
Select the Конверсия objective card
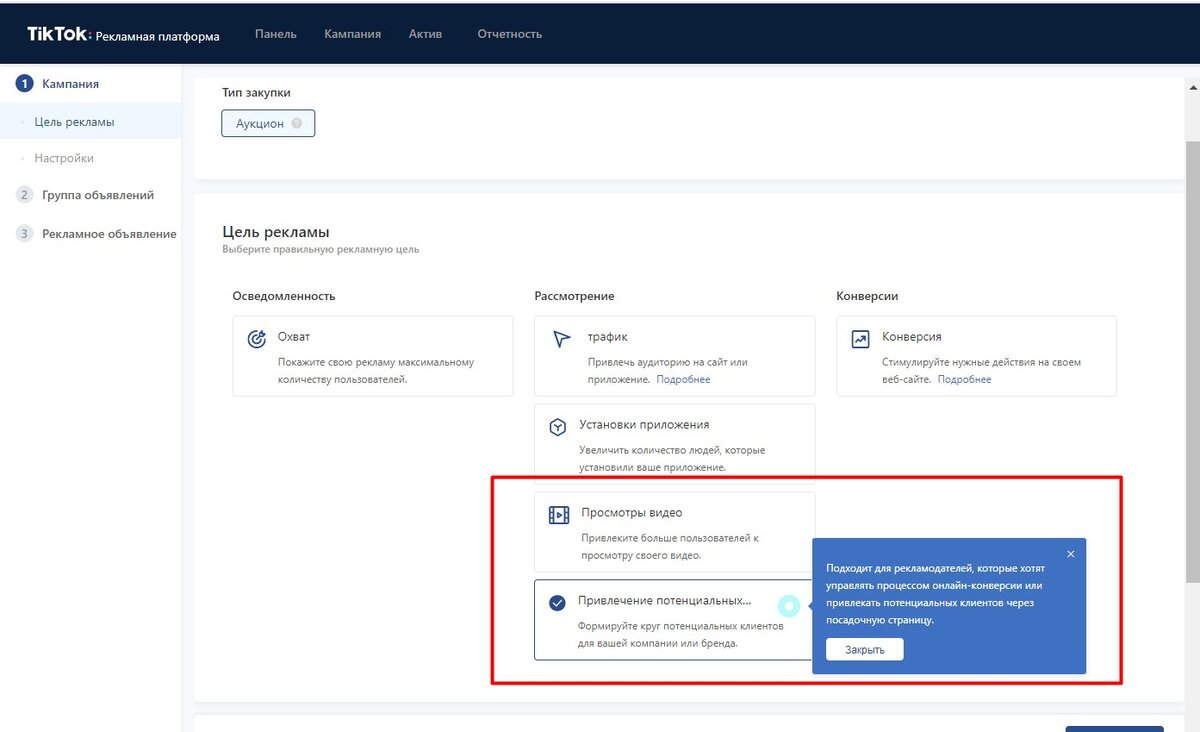tap(977, 356)
